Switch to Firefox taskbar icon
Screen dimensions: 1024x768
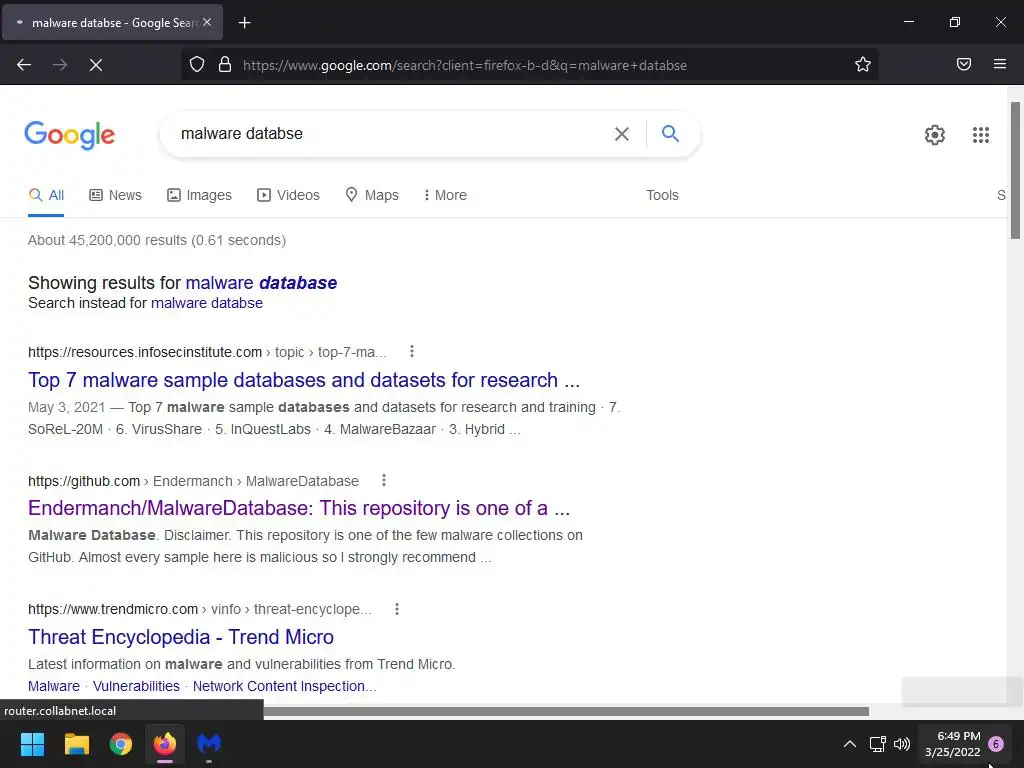click(x=165, y=744)
